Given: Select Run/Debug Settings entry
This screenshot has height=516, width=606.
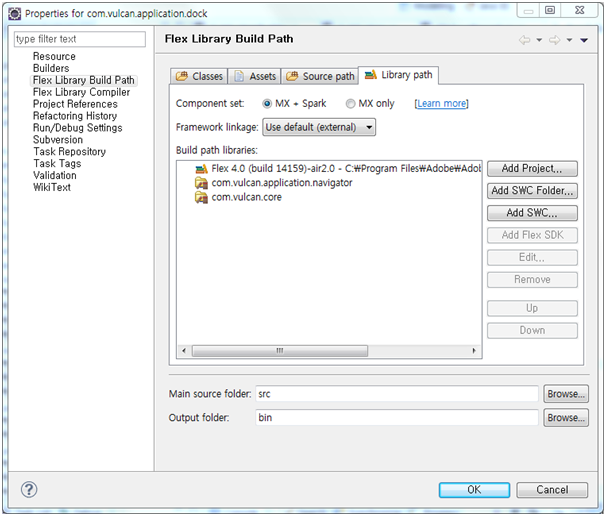Looking at the screenshot, I should click(77, 128).
